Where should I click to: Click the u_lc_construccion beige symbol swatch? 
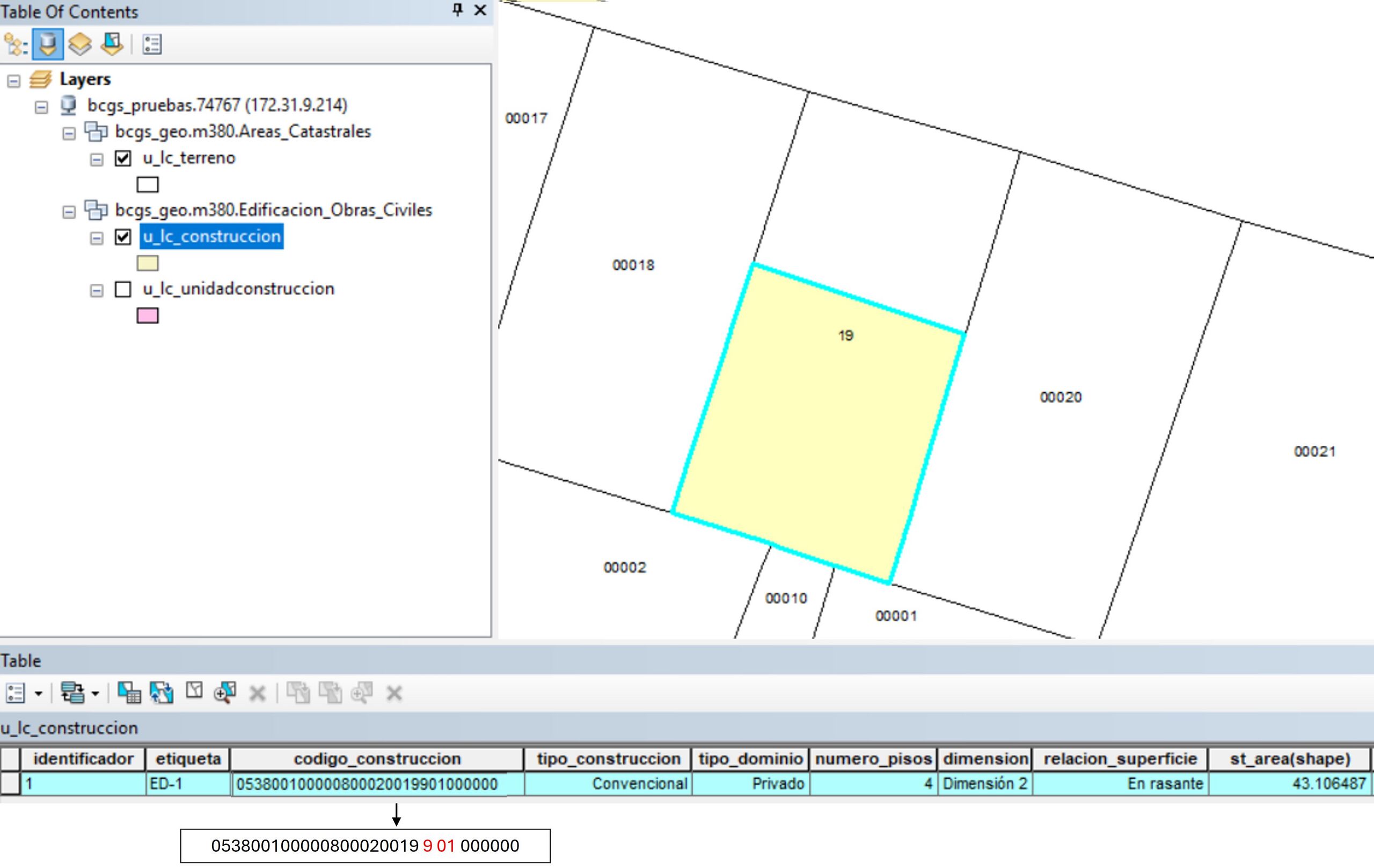(147, 263)
